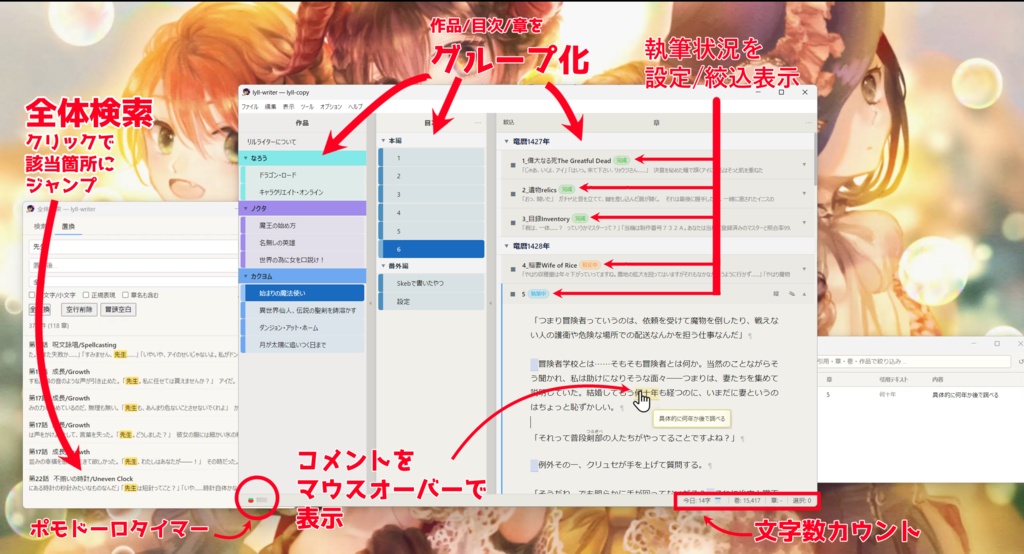The height and width of the screenshot is (554, 1024).
Task: Collapse chapter 5 with its up arrow
Action: tap(804, 294)
